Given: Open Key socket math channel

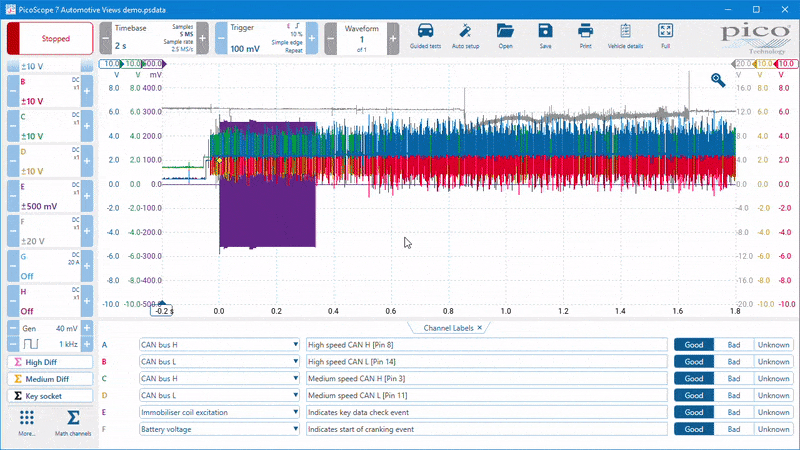Looking at the screenshot, I should 50,396.
